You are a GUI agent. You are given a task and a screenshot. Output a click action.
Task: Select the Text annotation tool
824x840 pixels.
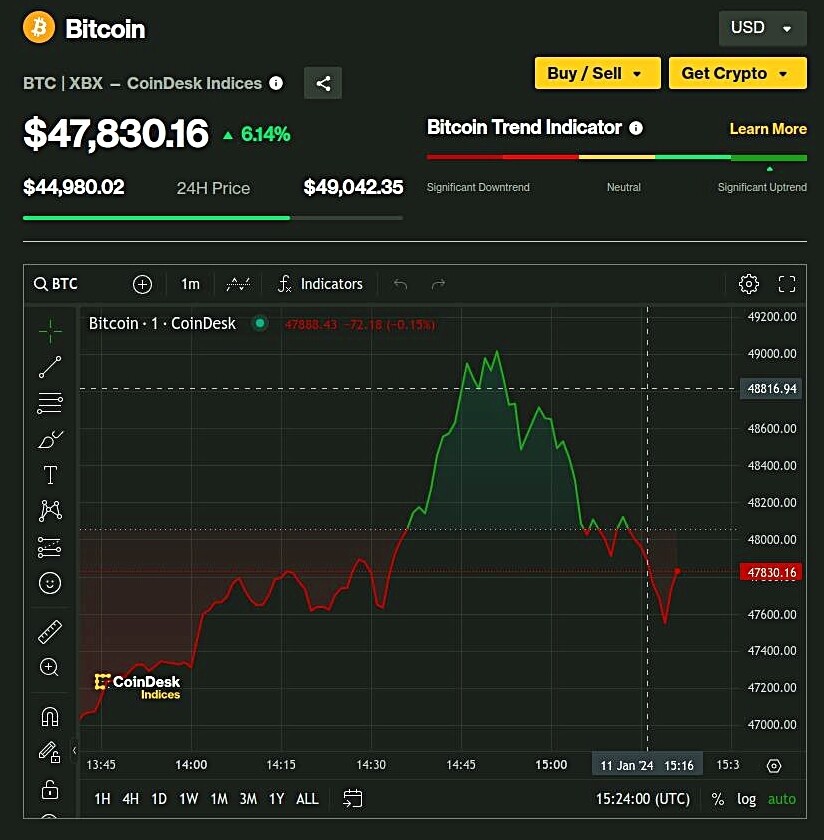[50, 475]
